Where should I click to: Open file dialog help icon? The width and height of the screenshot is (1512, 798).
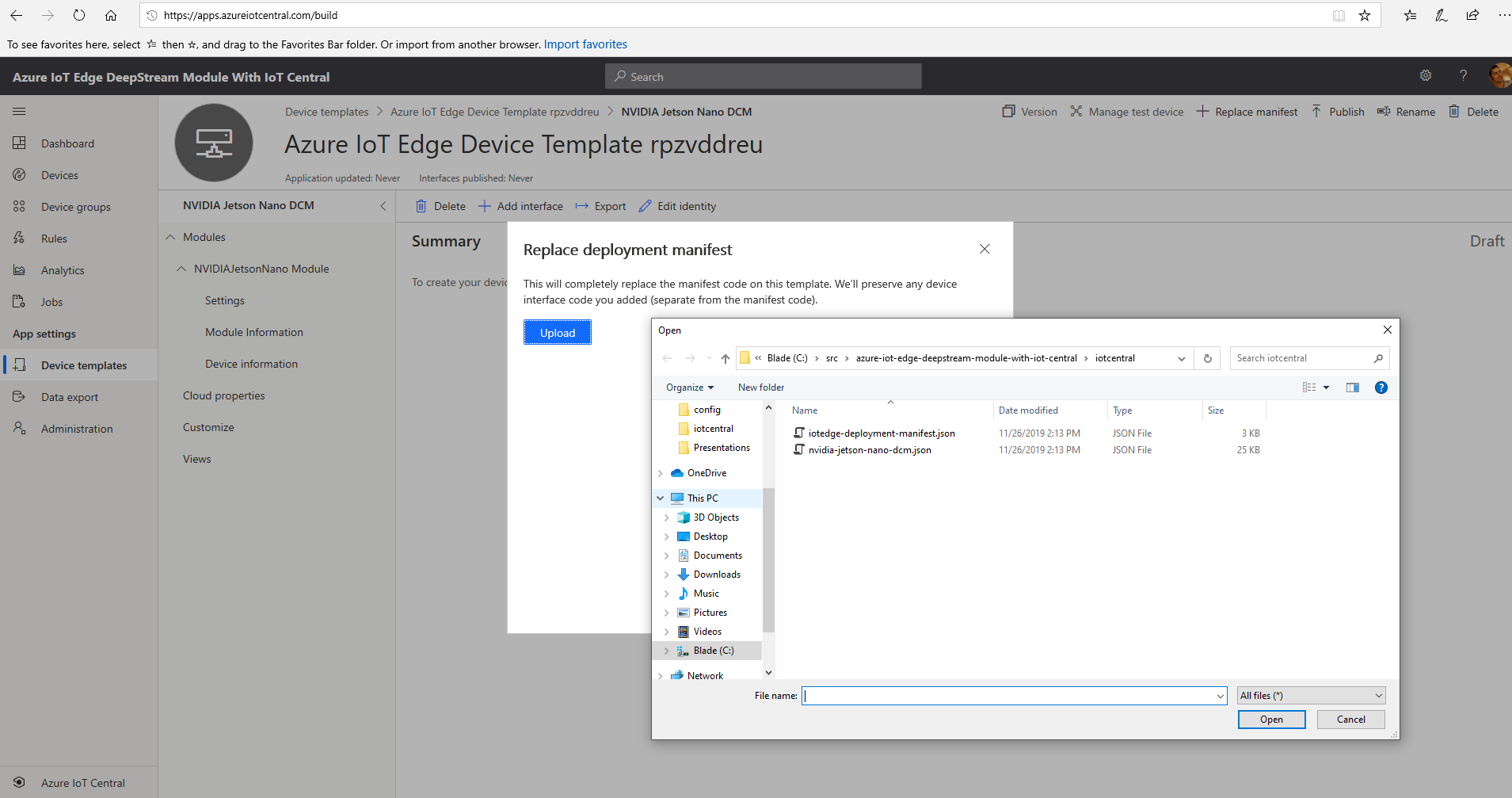[1381, 388]
